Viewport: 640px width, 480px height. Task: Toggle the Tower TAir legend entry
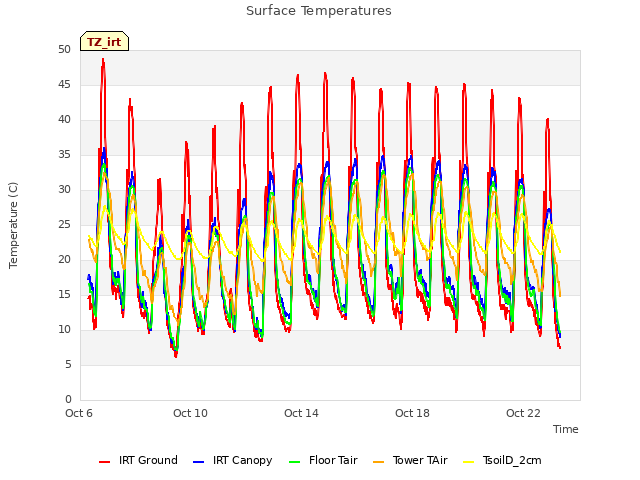tap(410, 460)
